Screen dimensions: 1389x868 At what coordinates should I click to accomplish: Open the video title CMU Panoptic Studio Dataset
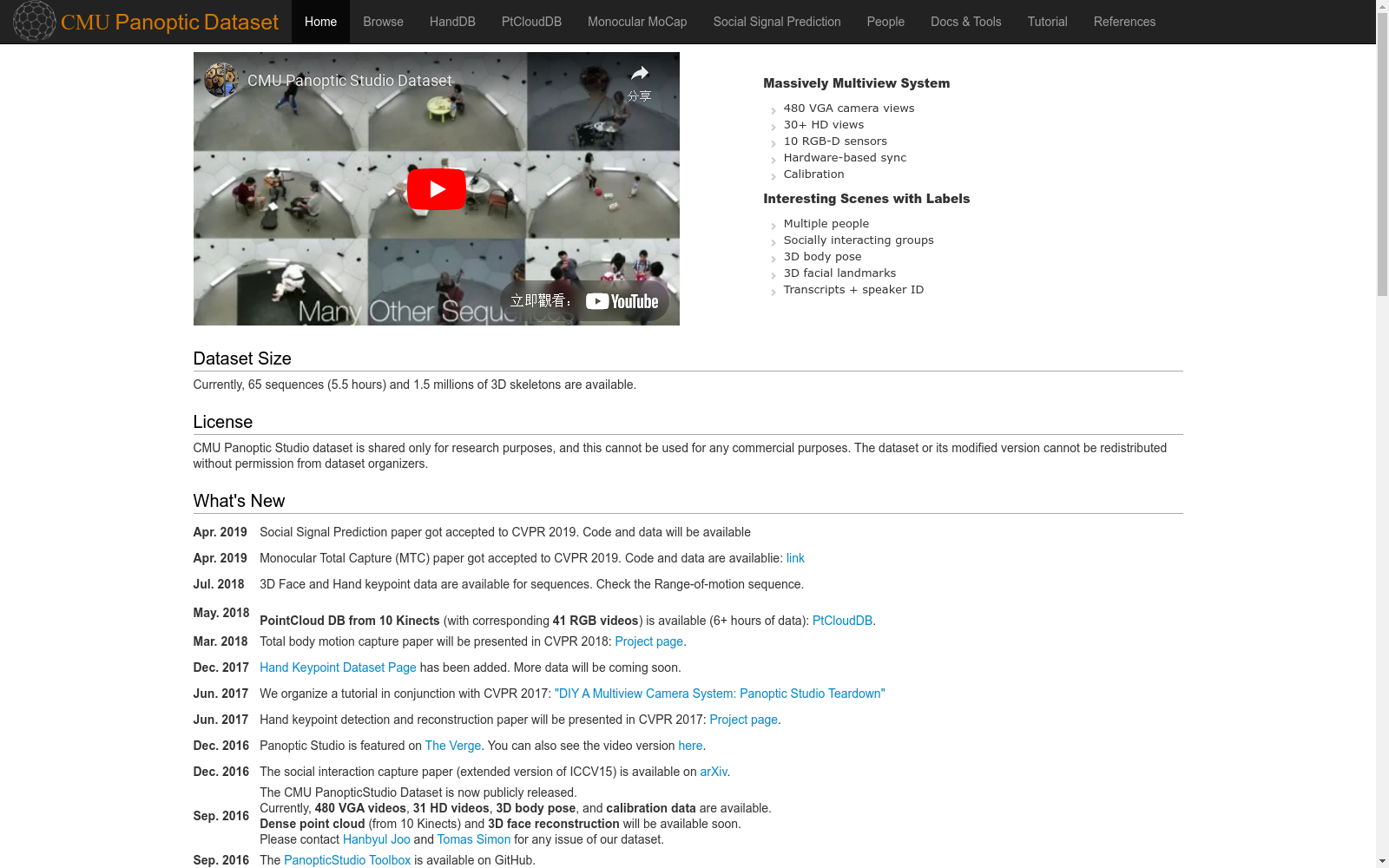pyautogui.click(x=349, y=81)
